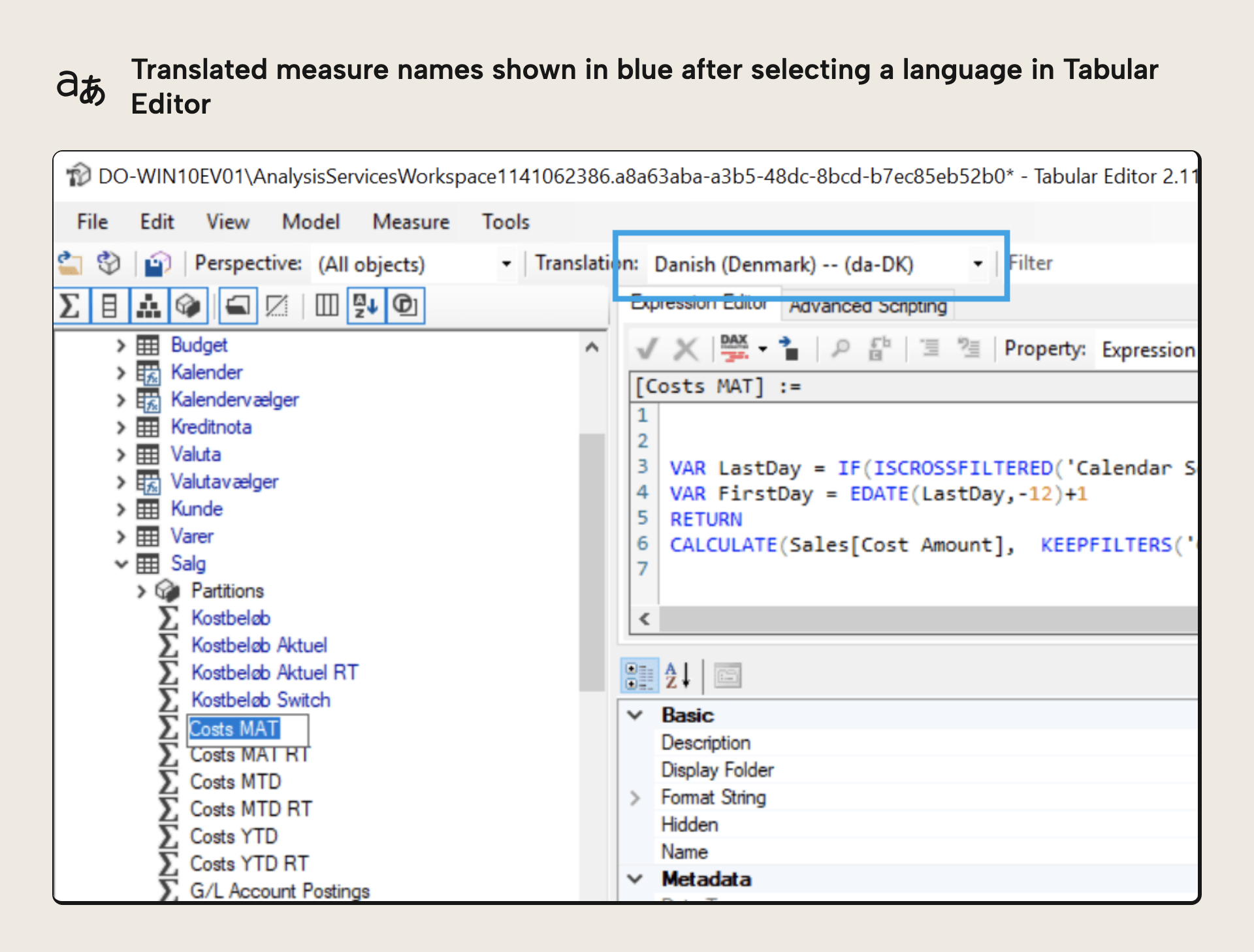The image size is (1254, 952).
Task: Open the Model menu
Action: [x=311, y=222]
